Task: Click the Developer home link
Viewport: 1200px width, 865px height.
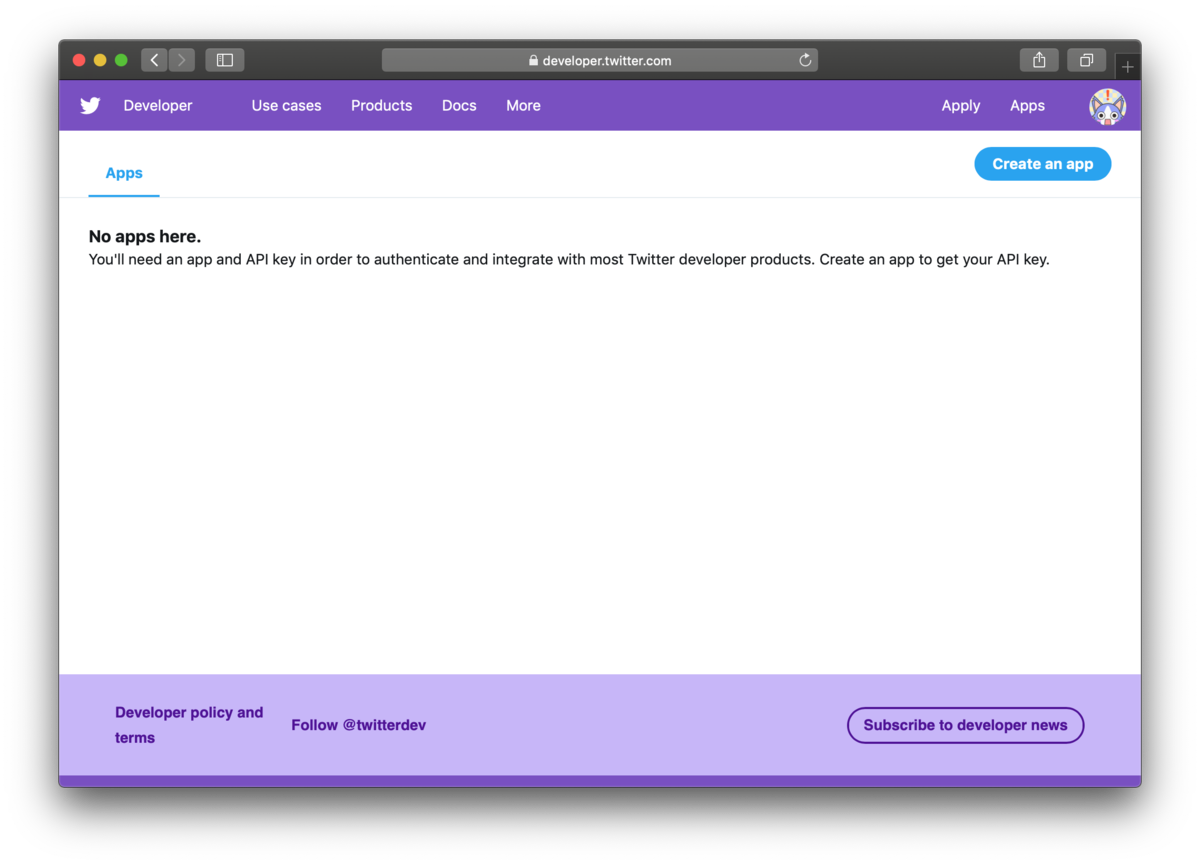Action: (158, 105)
